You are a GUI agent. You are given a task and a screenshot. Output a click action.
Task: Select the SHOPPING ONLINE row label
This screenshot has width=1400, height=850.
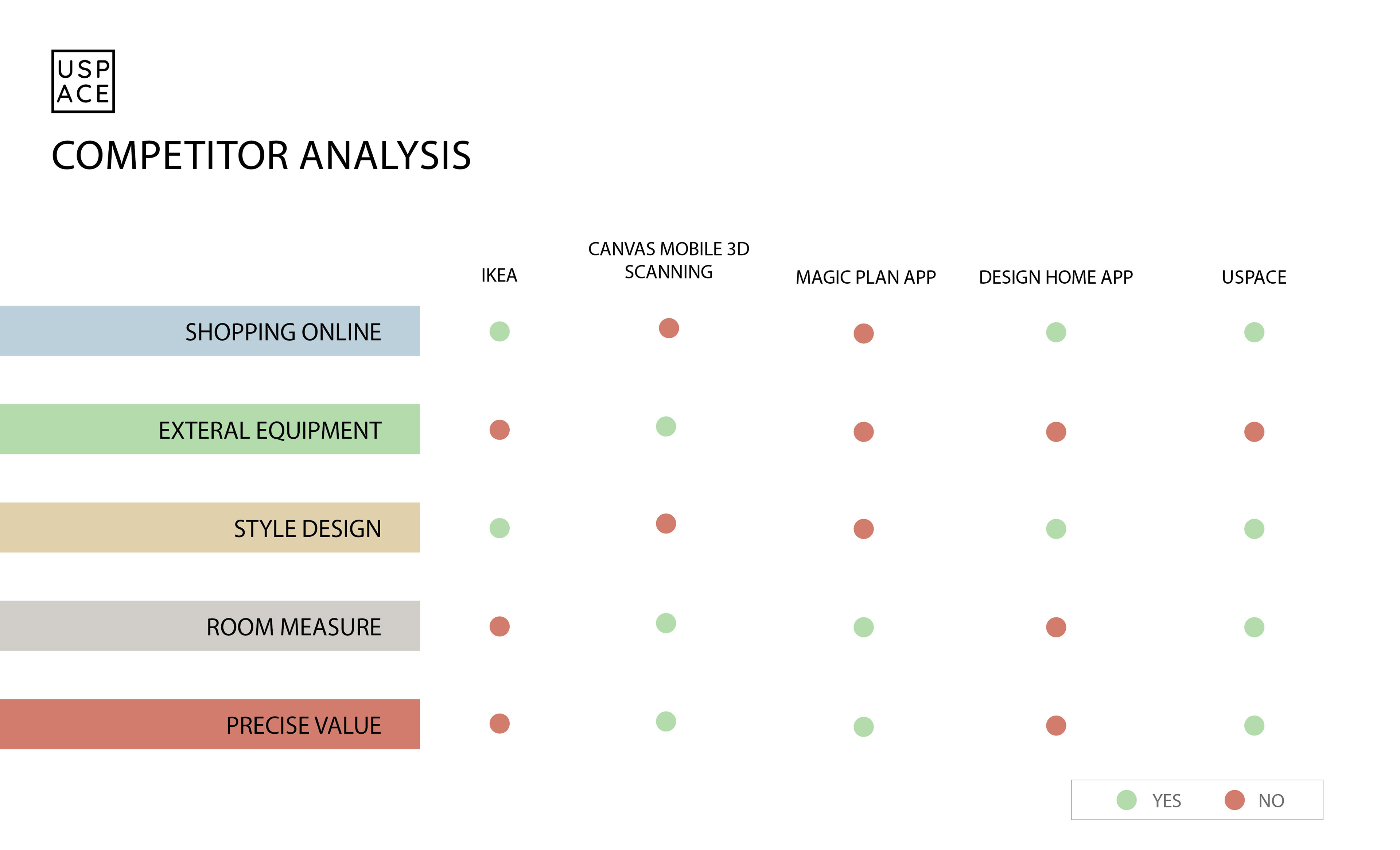210,331
